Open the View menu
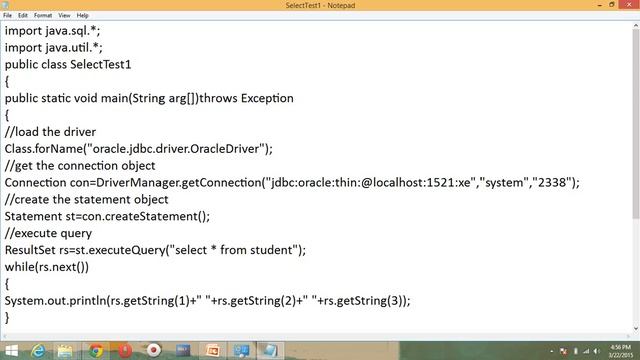 pos(64,16)
